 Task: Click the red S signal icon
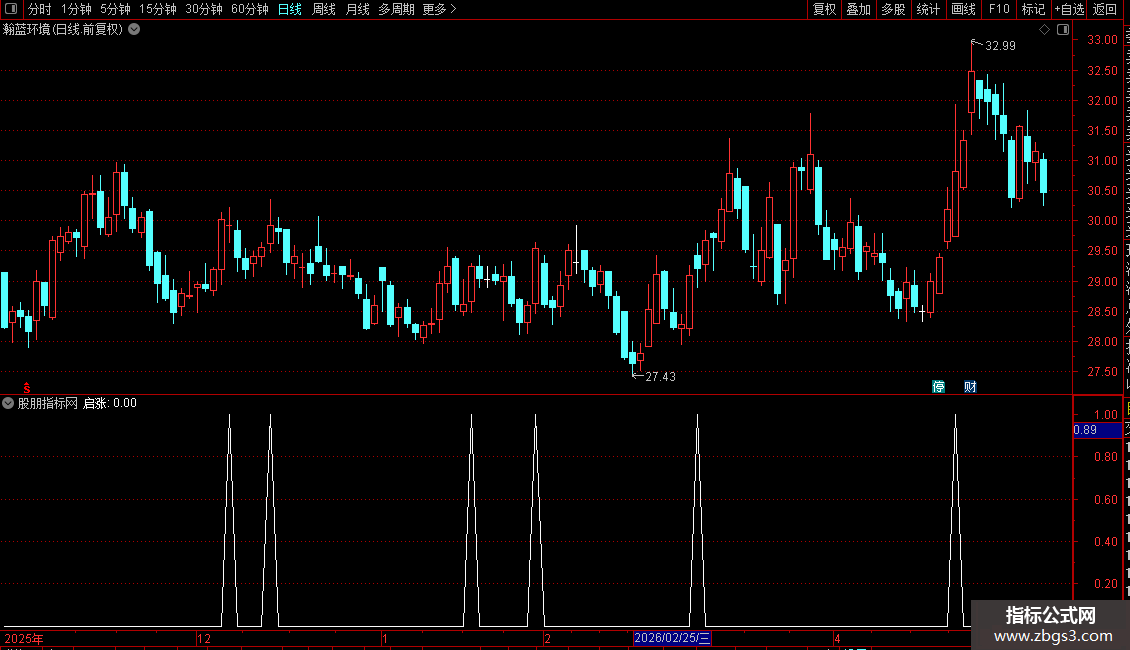[27, 388]
